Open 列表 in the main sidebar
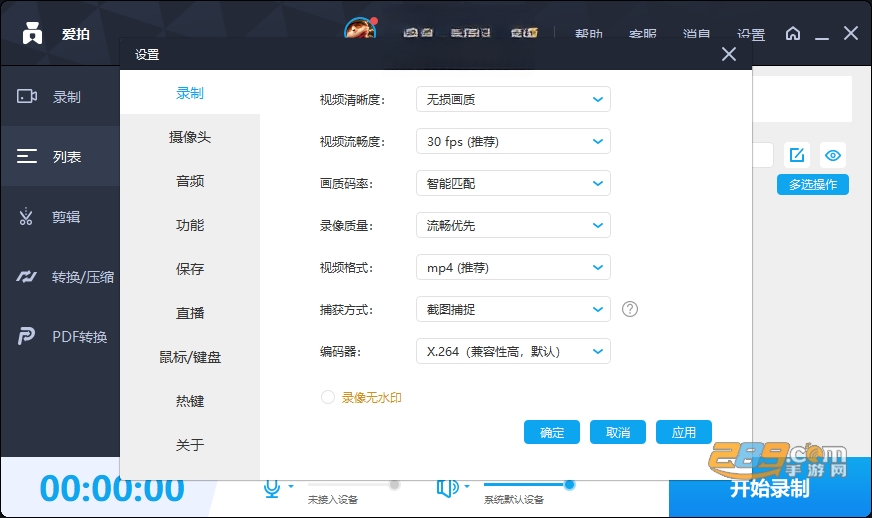This screenshot has width=872, height=518. click(60, 156)
